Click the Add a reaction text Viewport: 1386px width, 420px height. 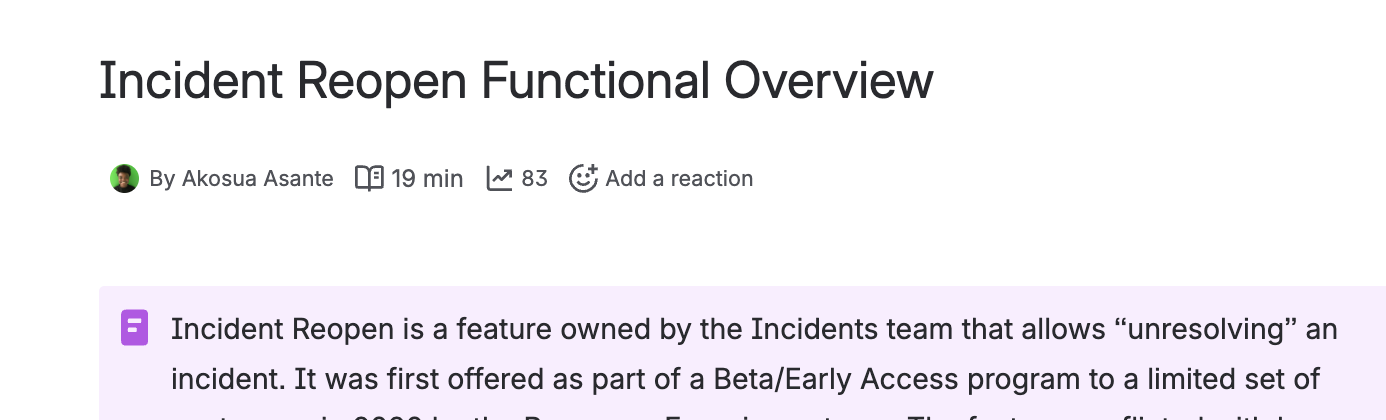click(x=679, y=179)
